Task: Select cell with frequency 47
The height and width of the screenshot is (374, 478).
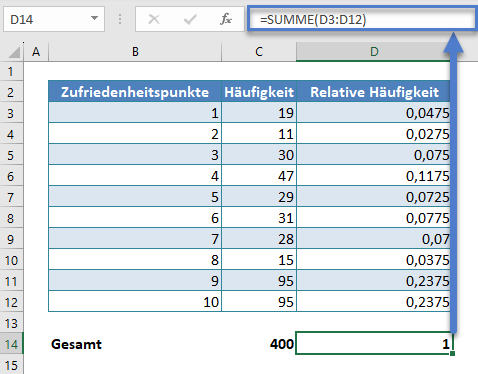Action: (x=259, y=176)
